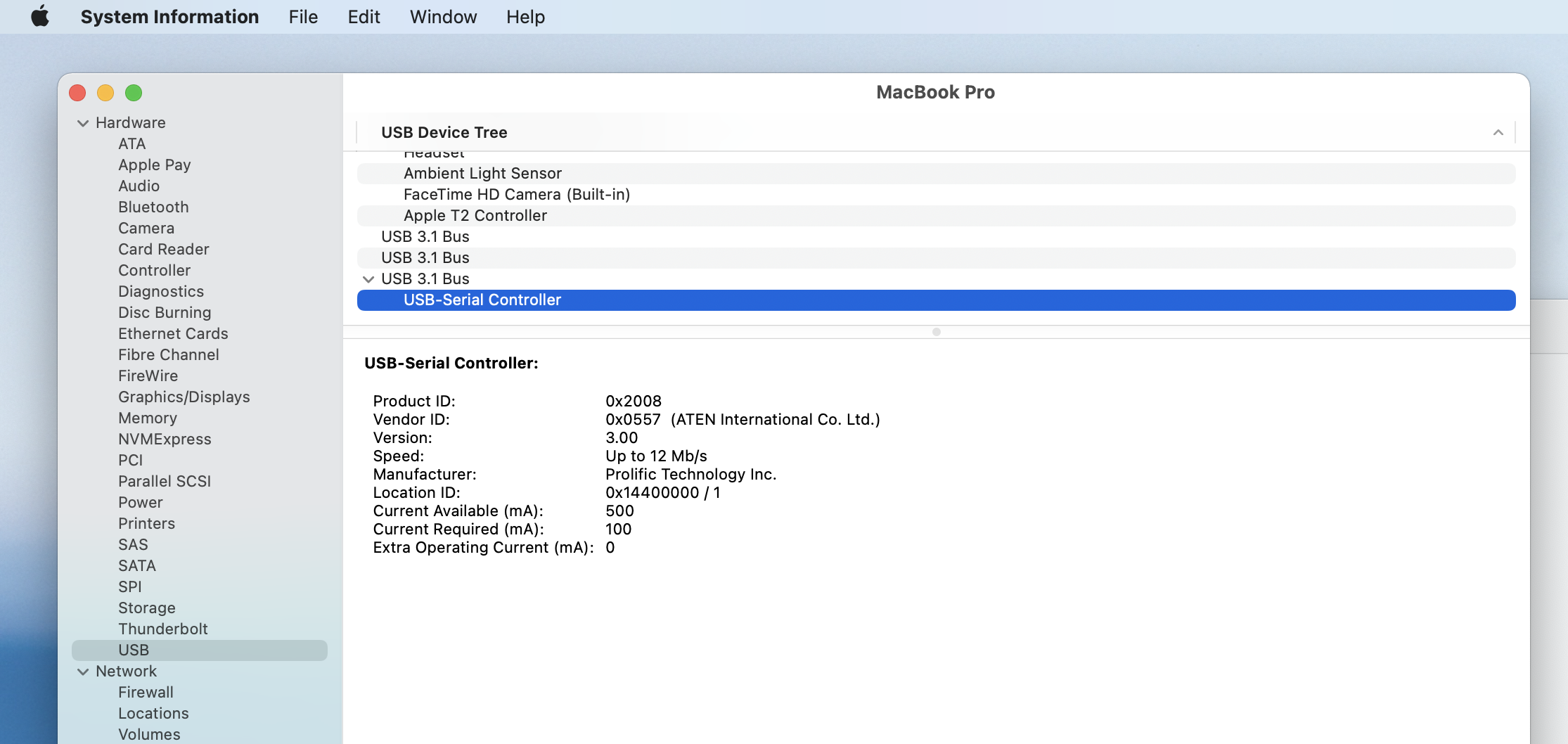Open the File menu
Screen dimensions: 1568x744
tap(303, 16)
